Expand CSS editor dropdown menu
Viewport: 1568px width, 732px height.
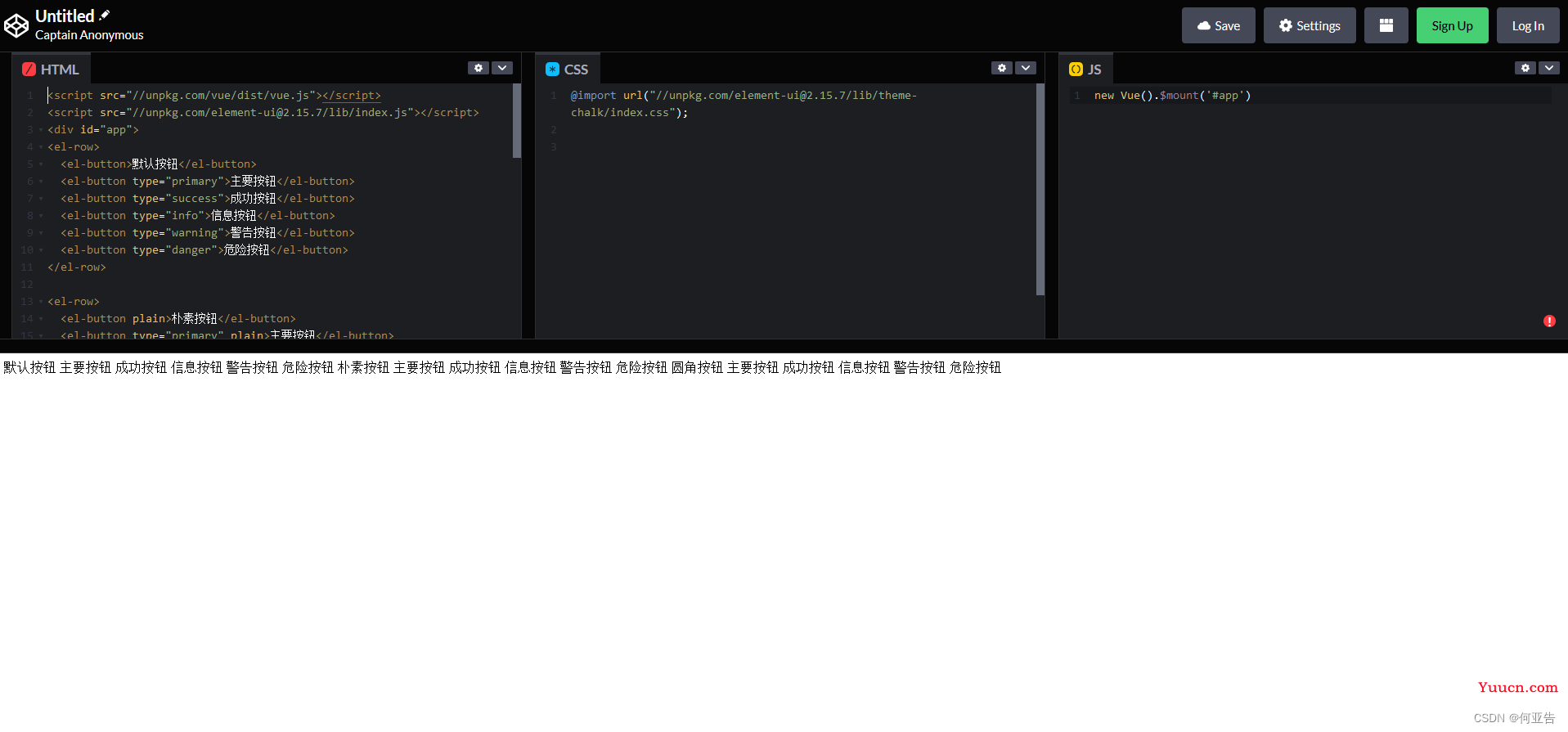[x=1026, y=68]
